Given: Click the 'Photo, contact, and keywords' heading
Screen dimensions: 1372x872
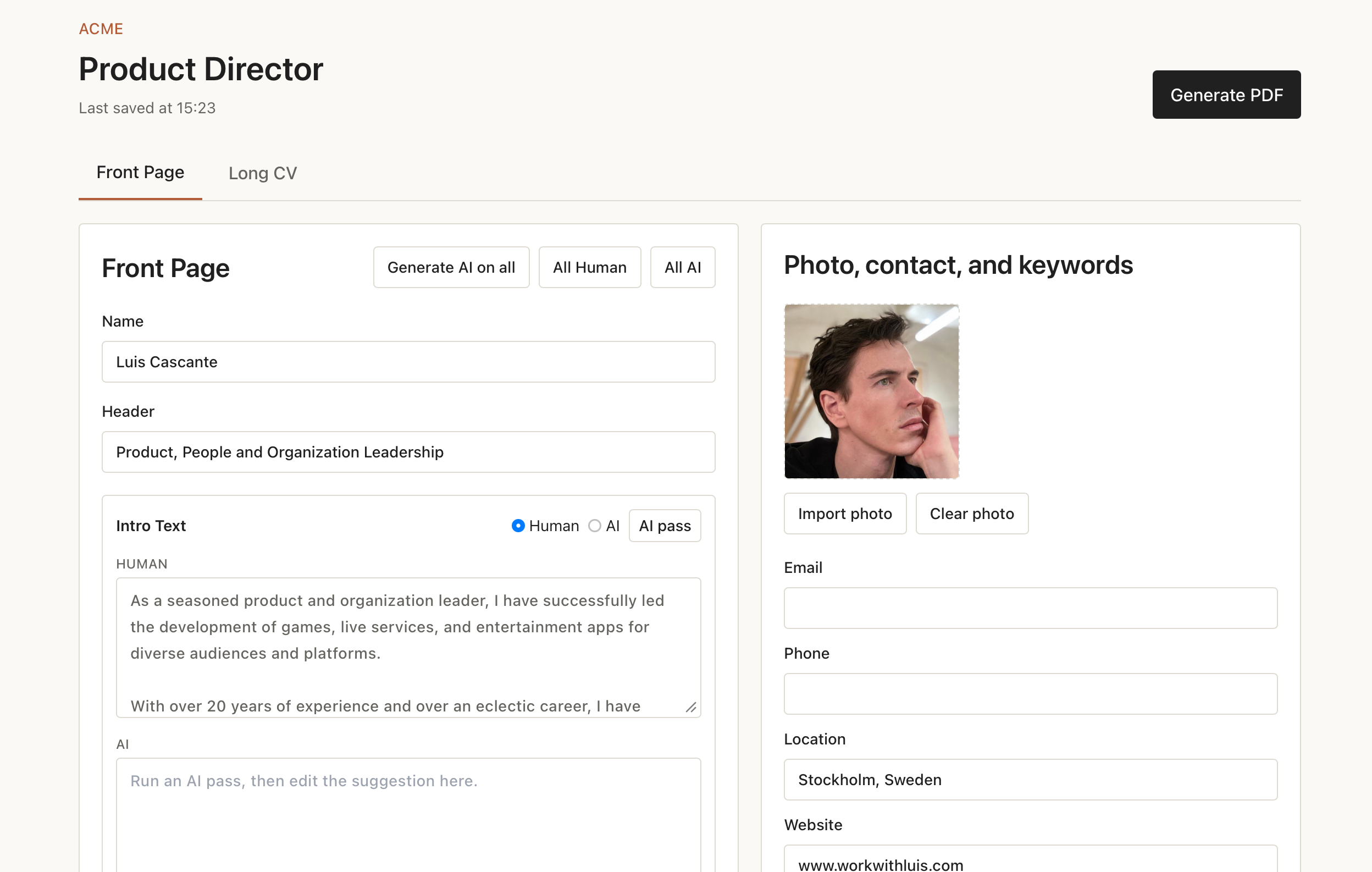Looking at the screenshot, I should pyautogui.click(x=958, y=265).
